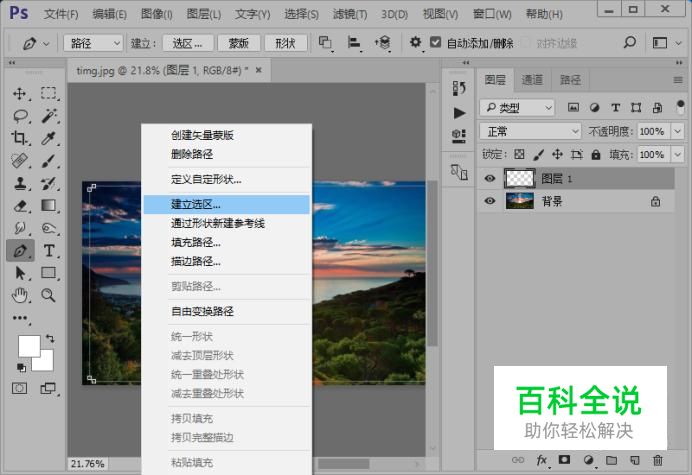Select the 图层 1 layer thumbnail

click(x=519, y=179)
